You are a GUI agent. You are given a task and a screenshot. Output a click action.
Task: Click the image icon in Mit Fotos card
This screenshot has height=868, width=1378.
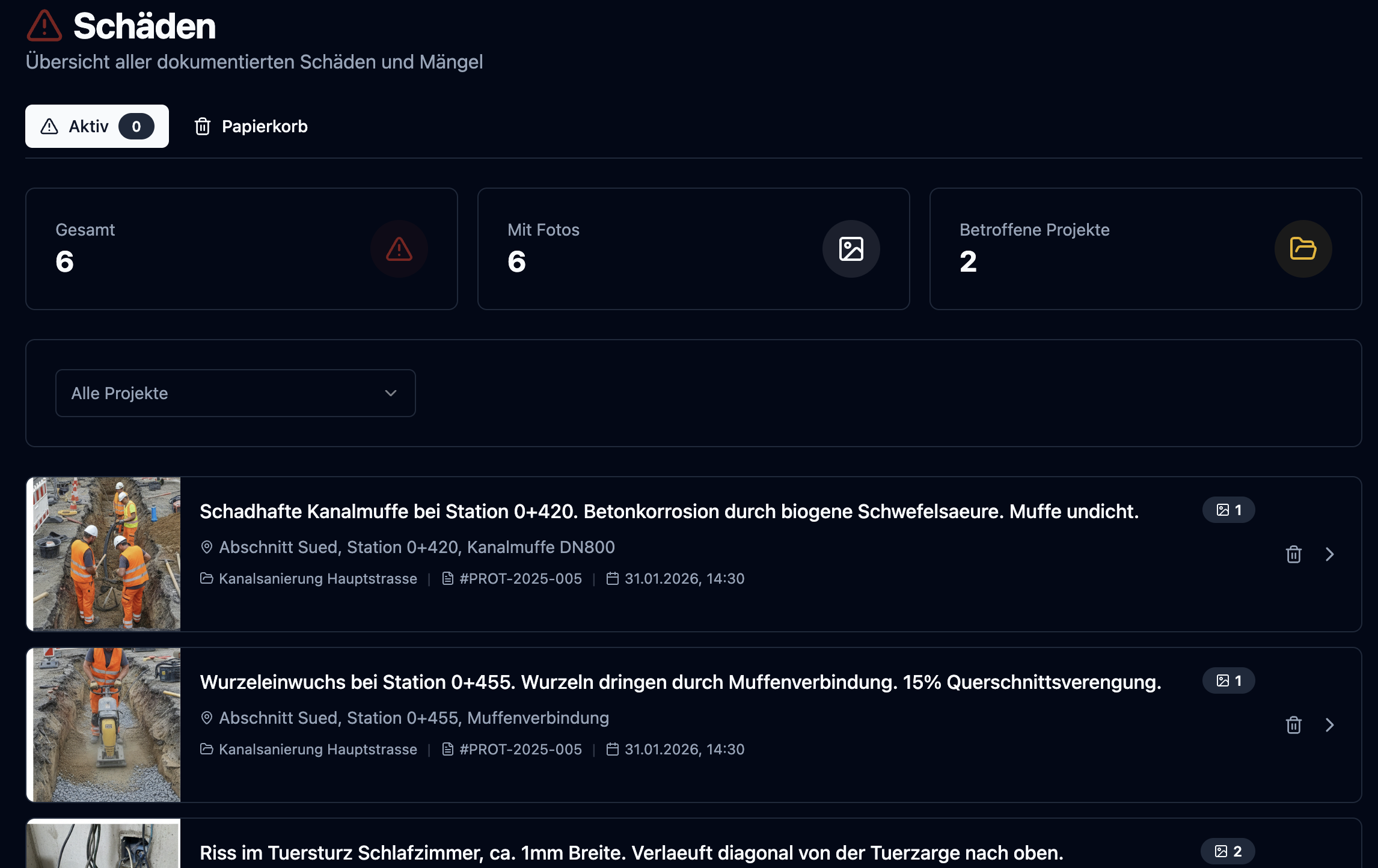pos(851,249)
